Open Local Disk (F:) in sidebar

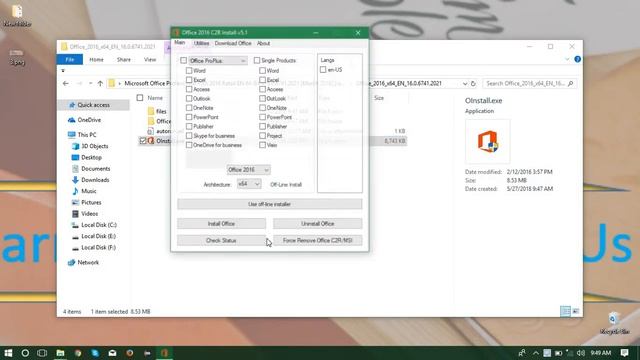pos(98,247)
